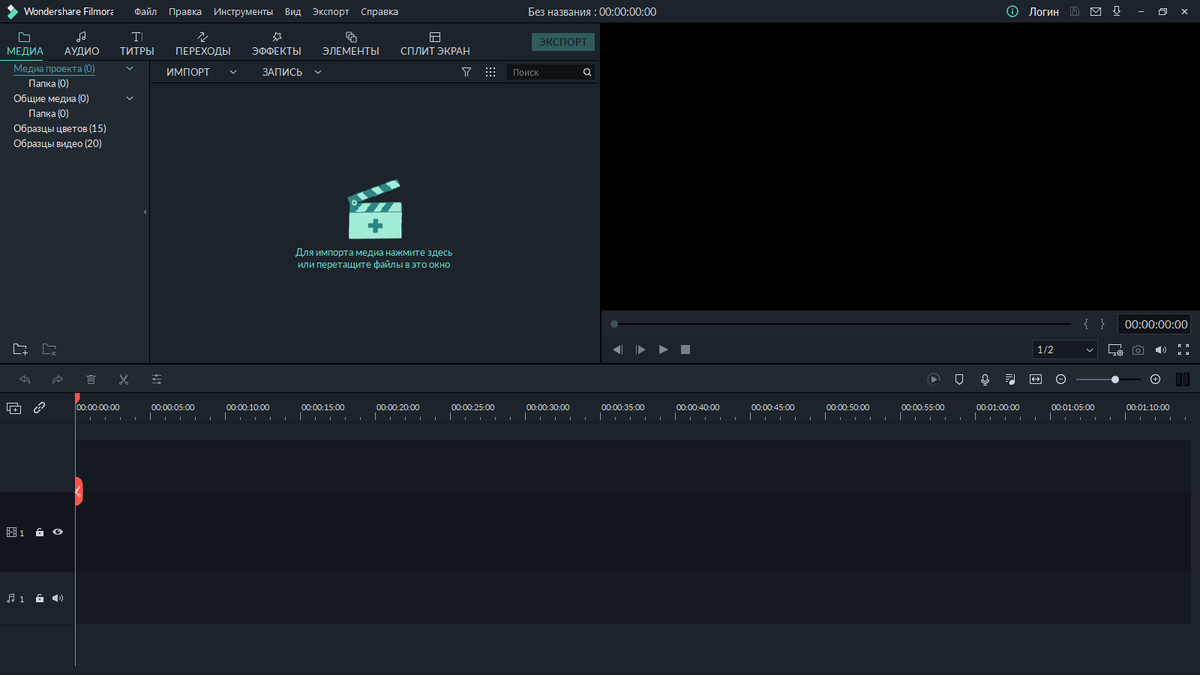Switch to the СПЛИТ ЭКРАН tab

[435, 43]
